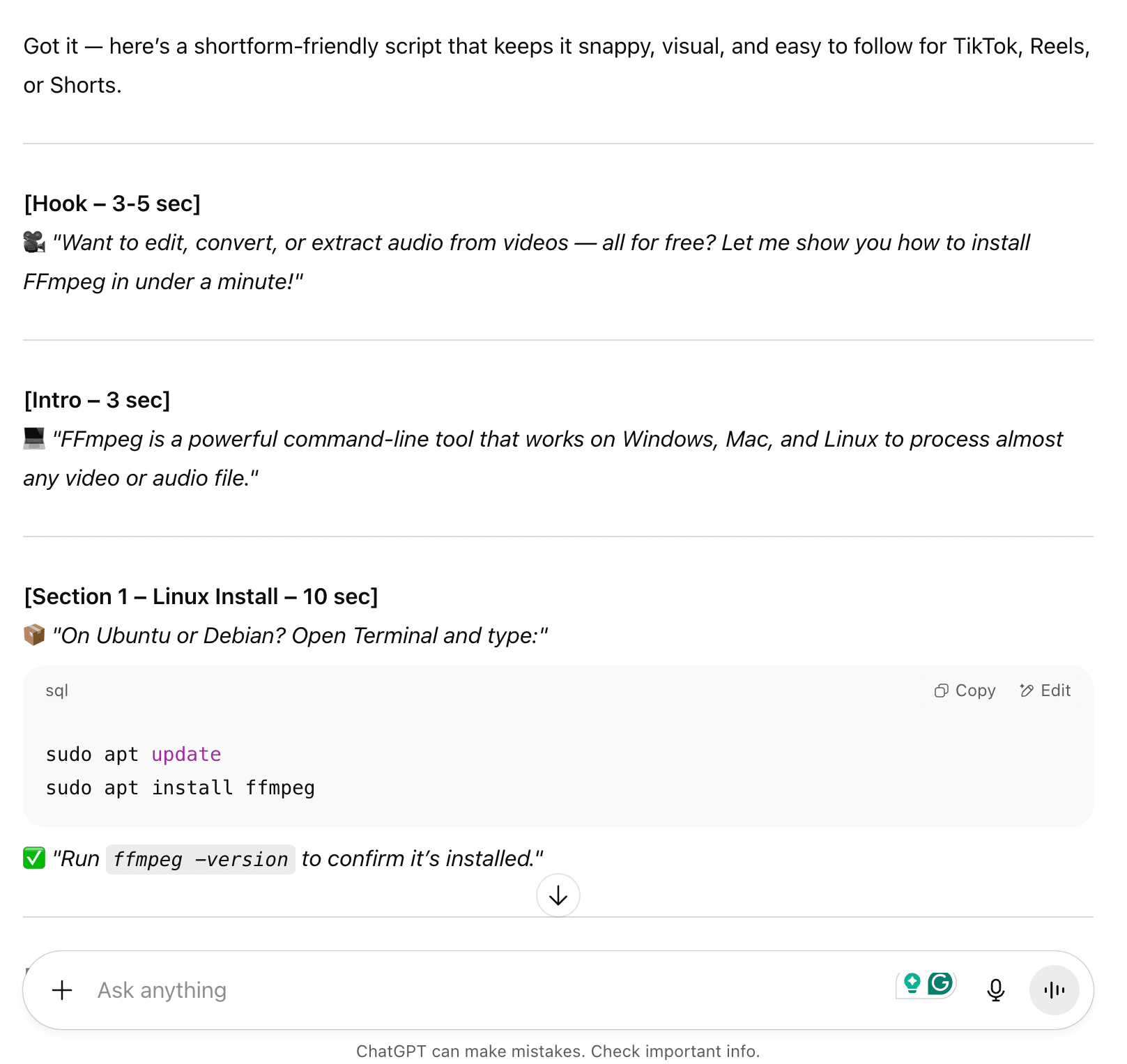1127x1064 pixels.
Task: Click the sql language label
Action: 57,691
